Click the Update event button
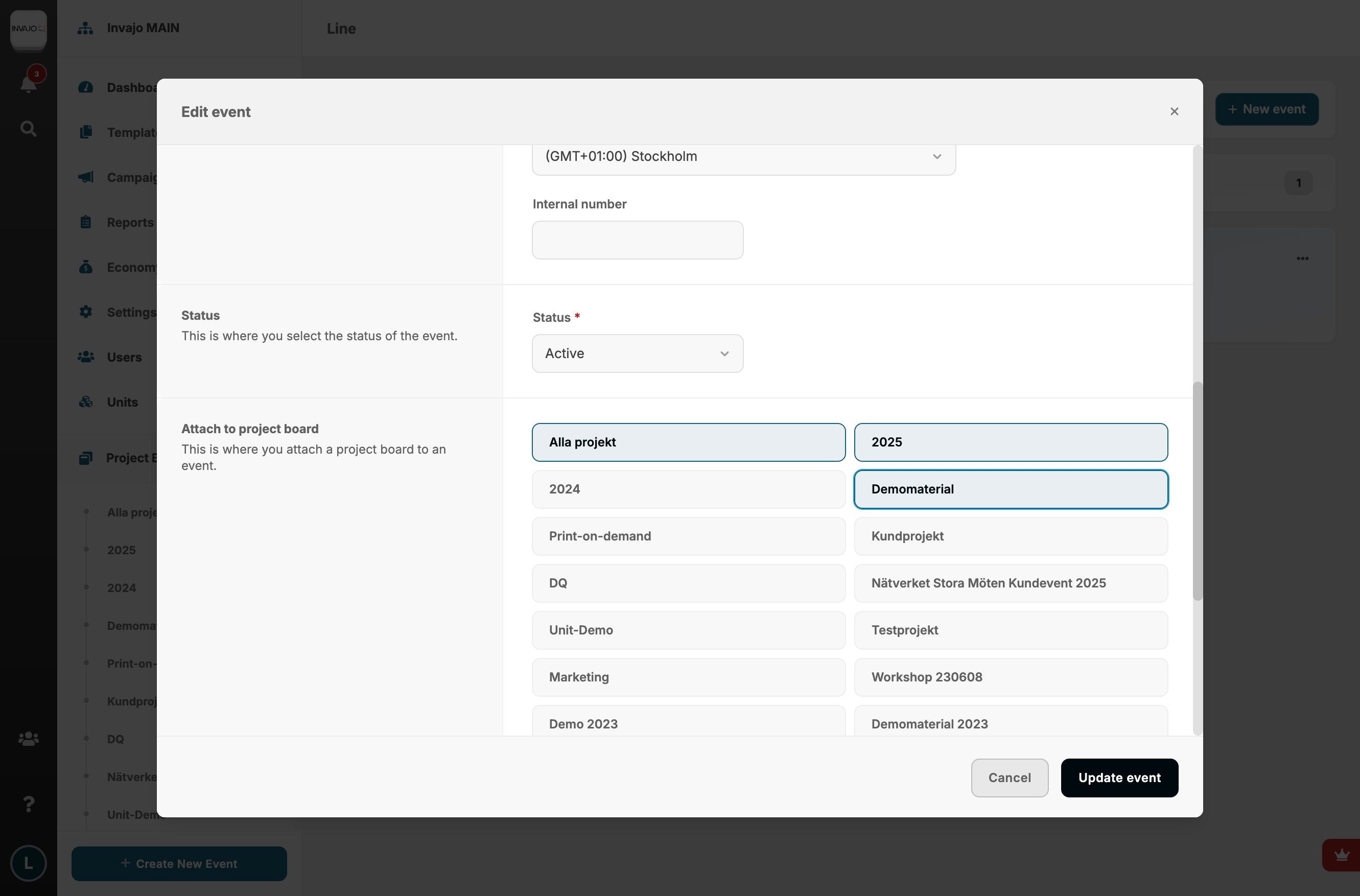This screenshot has height=896, width=1360. click(1119, 777)
